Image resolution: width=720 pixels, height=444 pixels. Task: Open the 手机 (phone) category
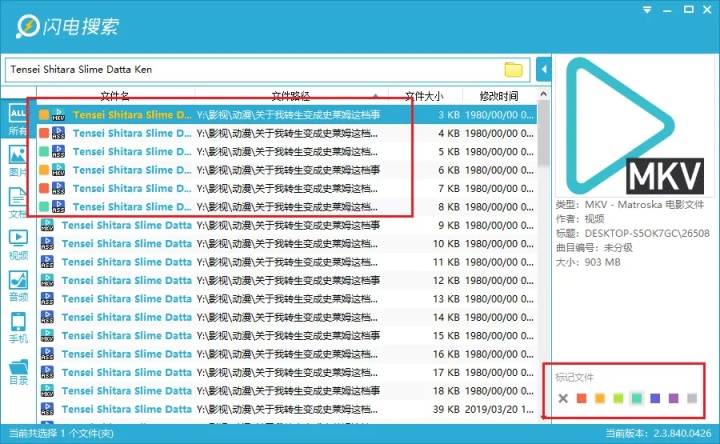18,328
